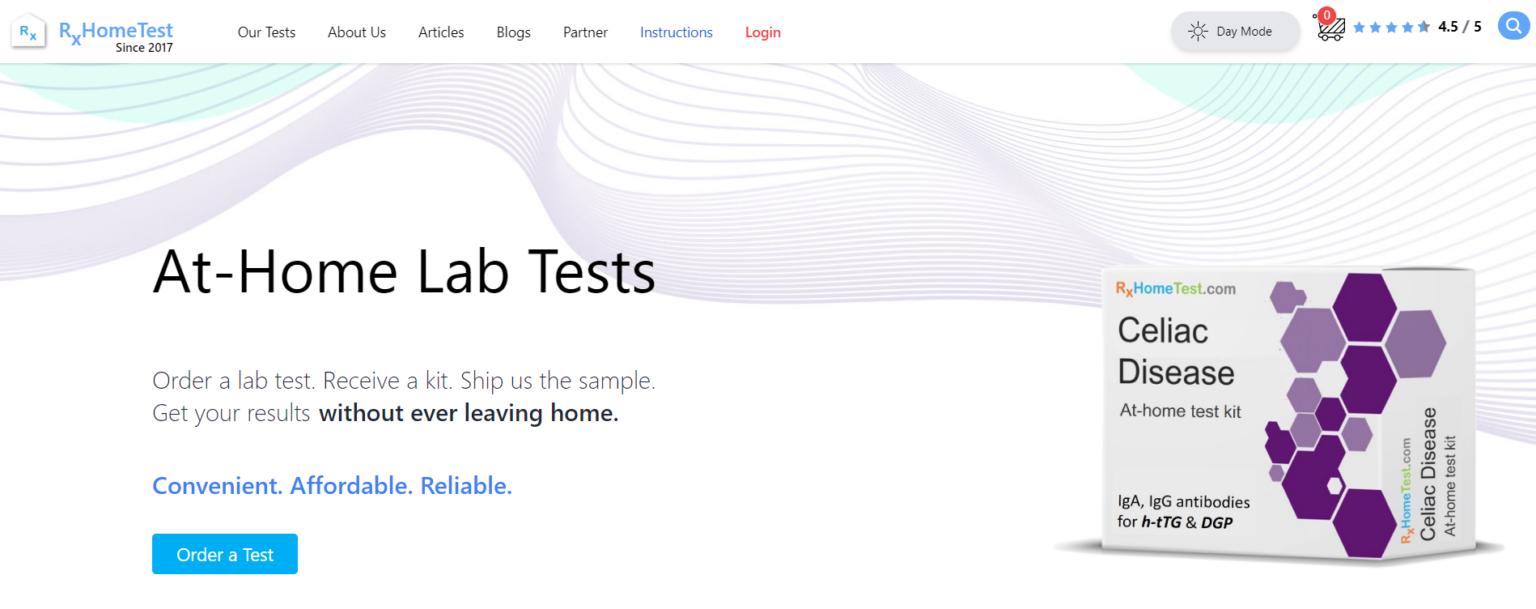Open the Our Tests menu
Image resolution: width=1536 pixels, height=609 pixels.
266,32
